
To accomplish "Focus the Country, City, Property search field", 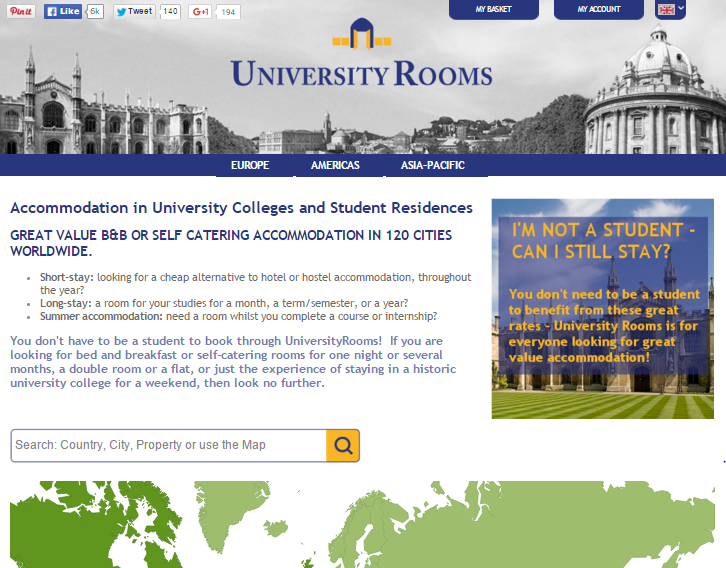I will (168, 445).
